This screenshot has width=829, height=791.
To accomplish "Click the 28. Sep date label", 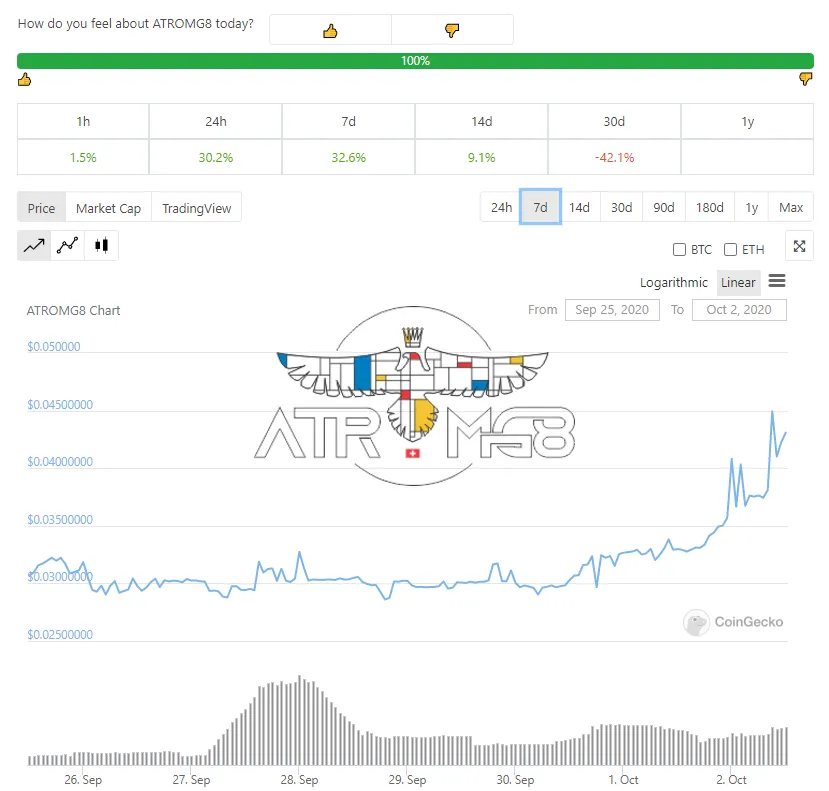I will click(x=299, y=780).
